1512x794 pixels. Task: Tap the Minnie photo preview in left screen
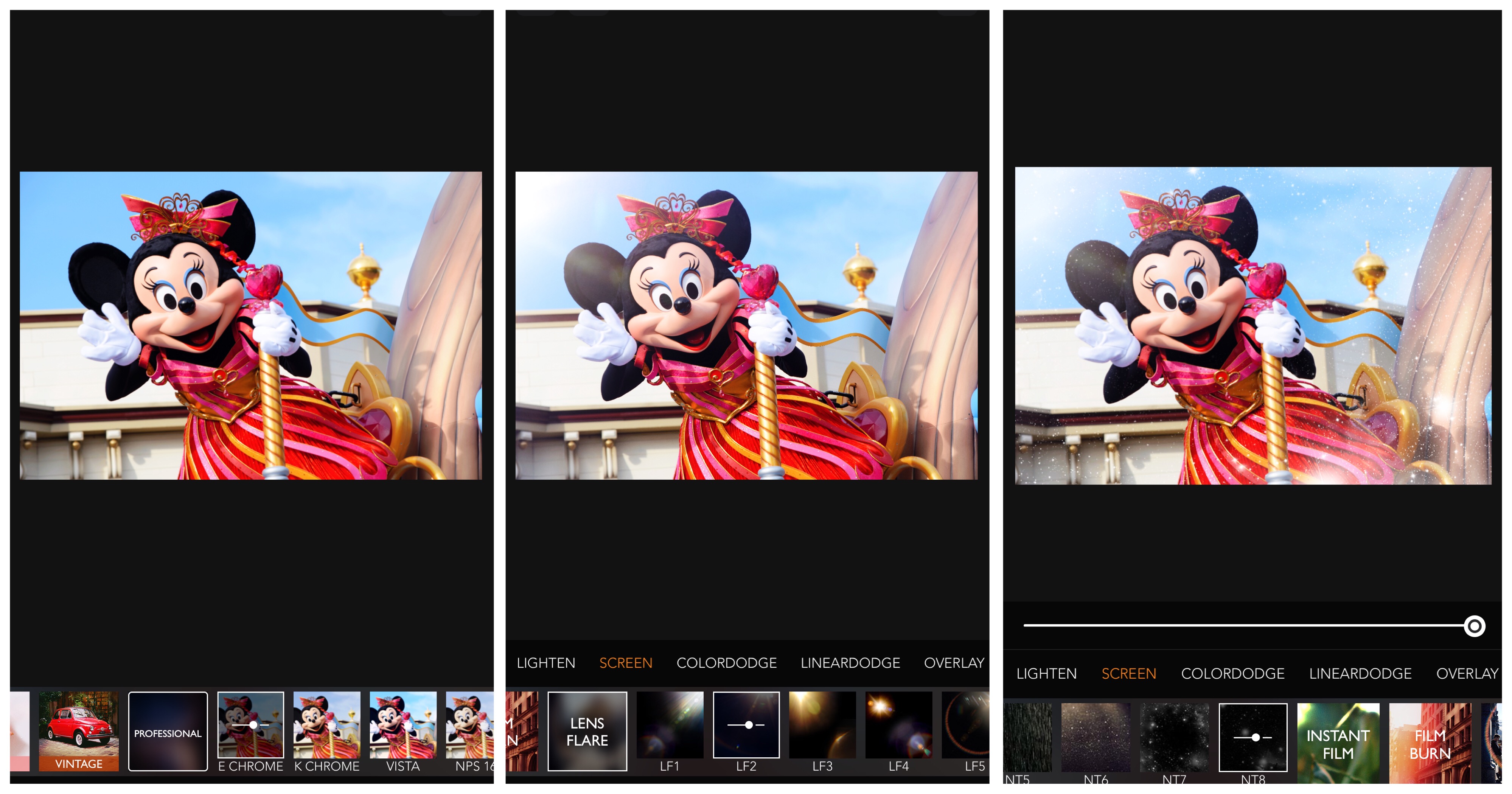coord(251,326)
